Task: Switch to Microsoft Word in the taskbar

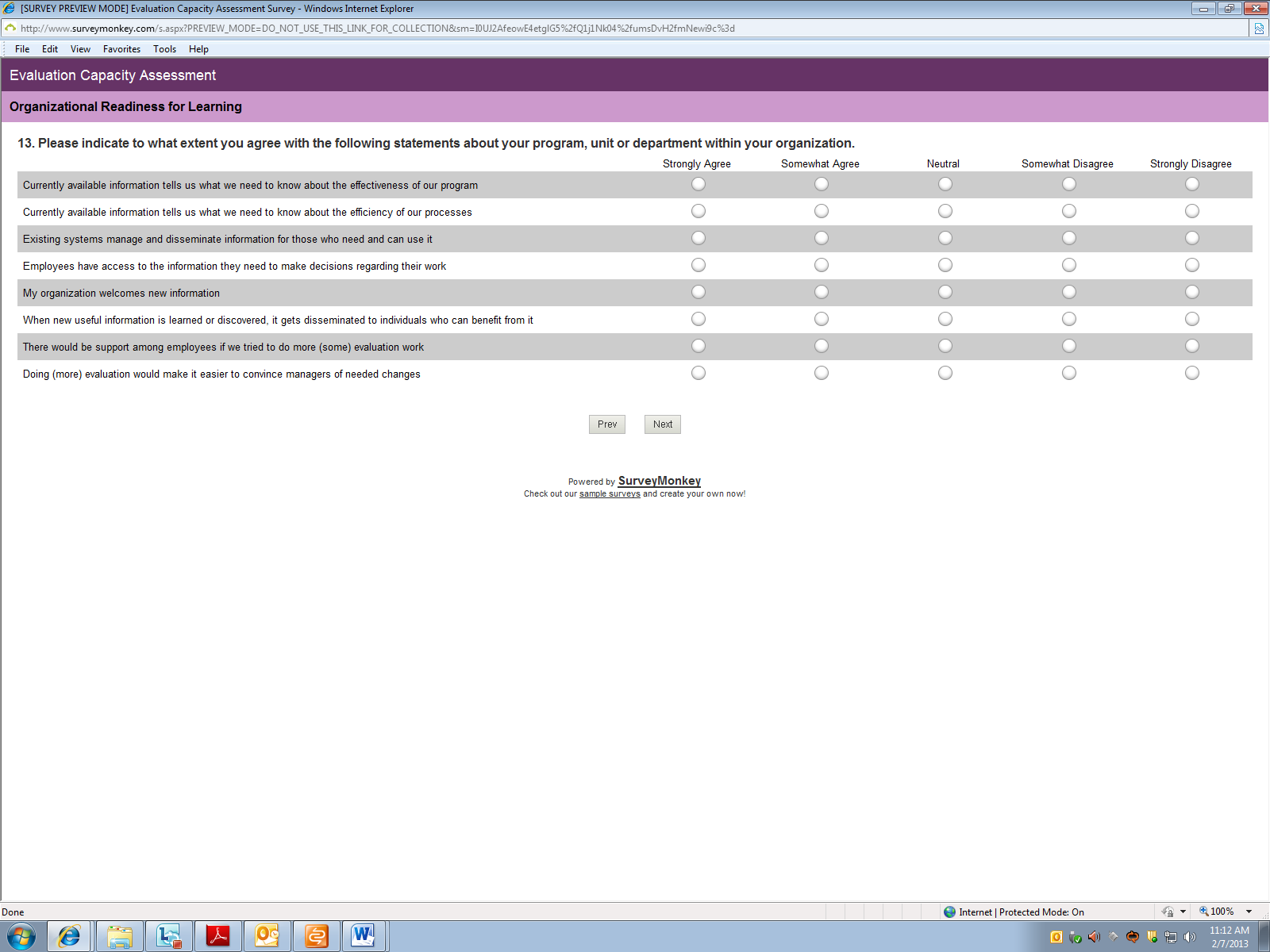Action: click(x=364, y=937)
